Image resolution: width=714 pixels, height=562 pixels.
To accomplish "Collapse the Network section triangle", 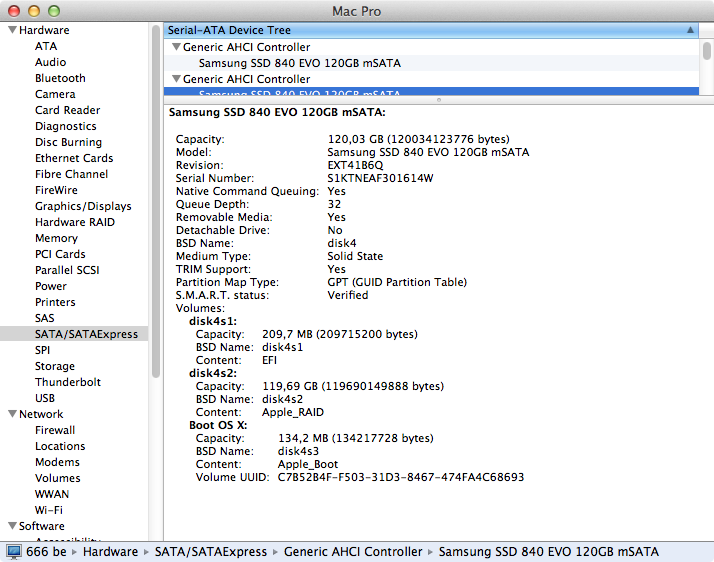I will tap(12, 414).
